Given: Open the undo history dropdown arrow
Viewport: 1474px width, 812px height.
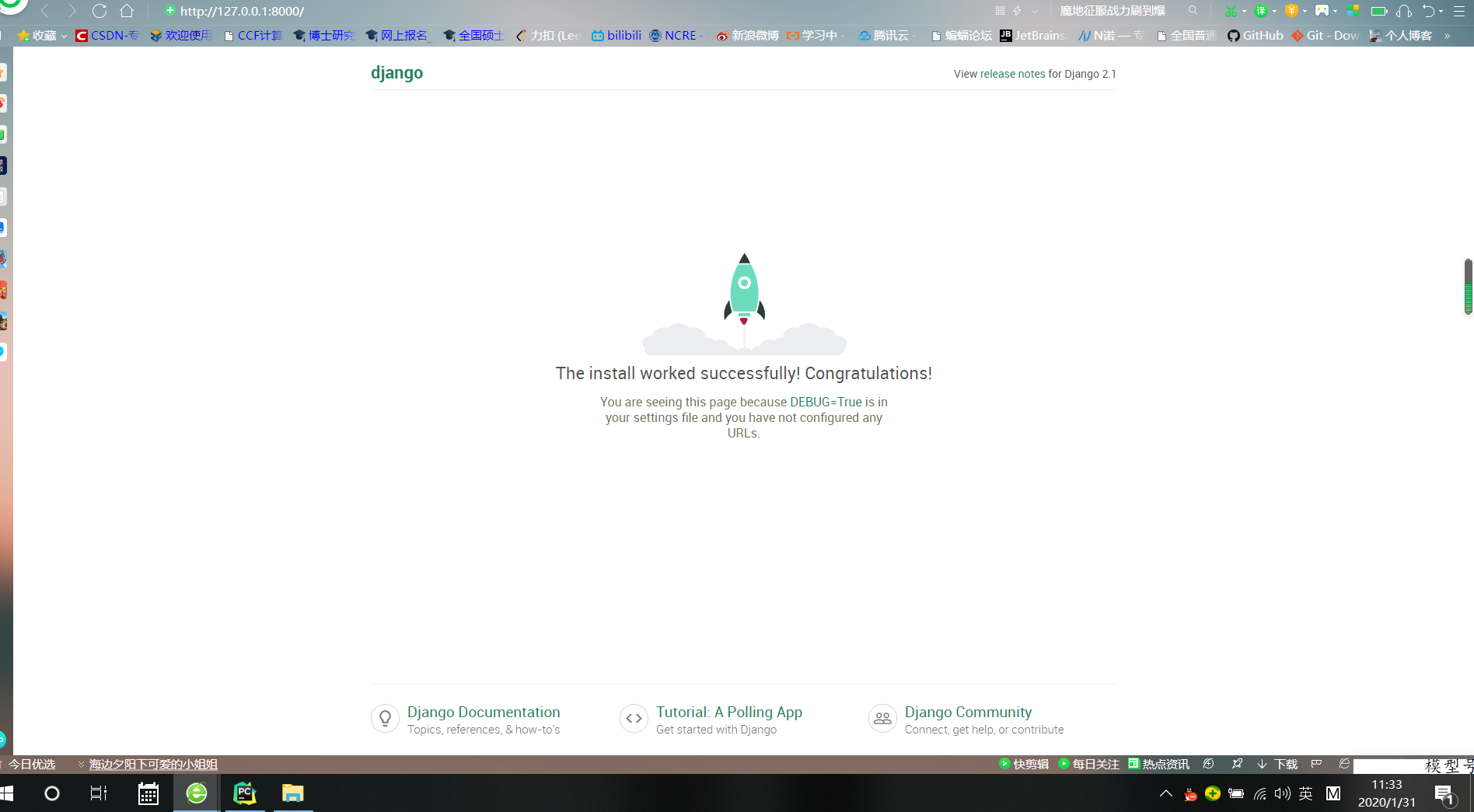Looking at the screenshot, I should tap(1442, 11).
